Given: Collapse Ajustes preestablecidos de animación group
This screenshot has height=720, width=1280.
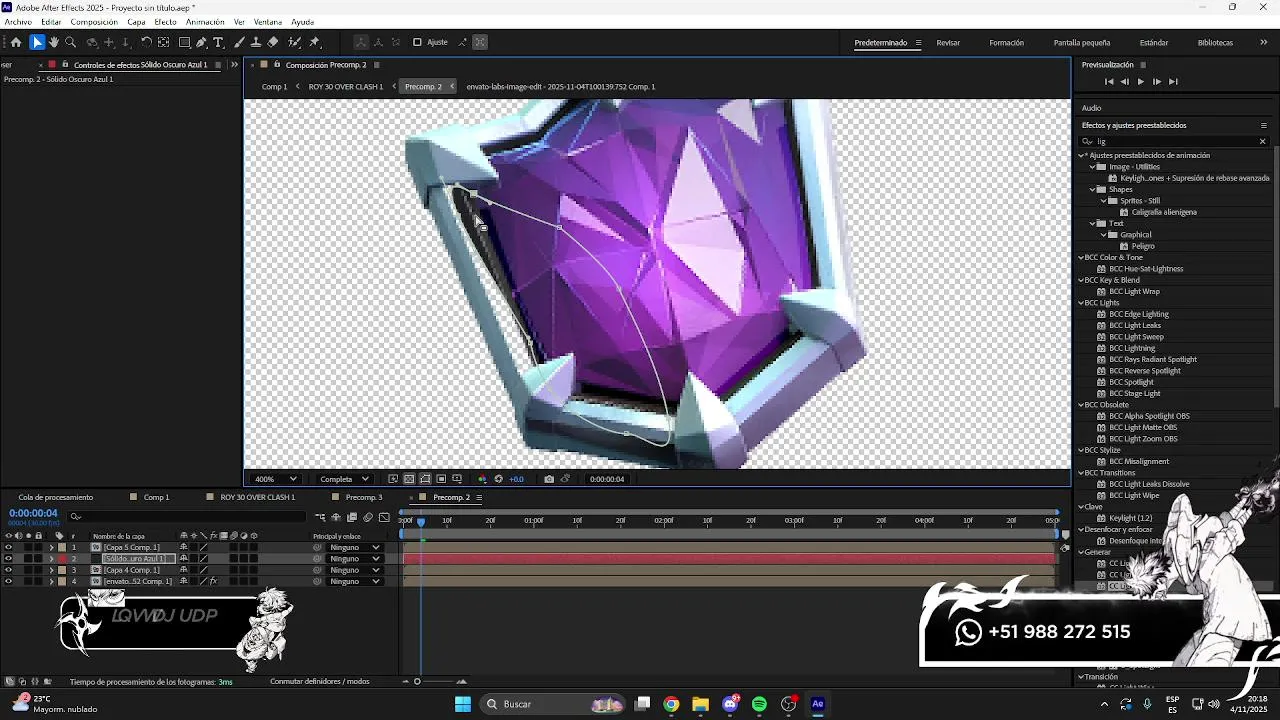Looking at the screenshot, I should [1081, 155].
